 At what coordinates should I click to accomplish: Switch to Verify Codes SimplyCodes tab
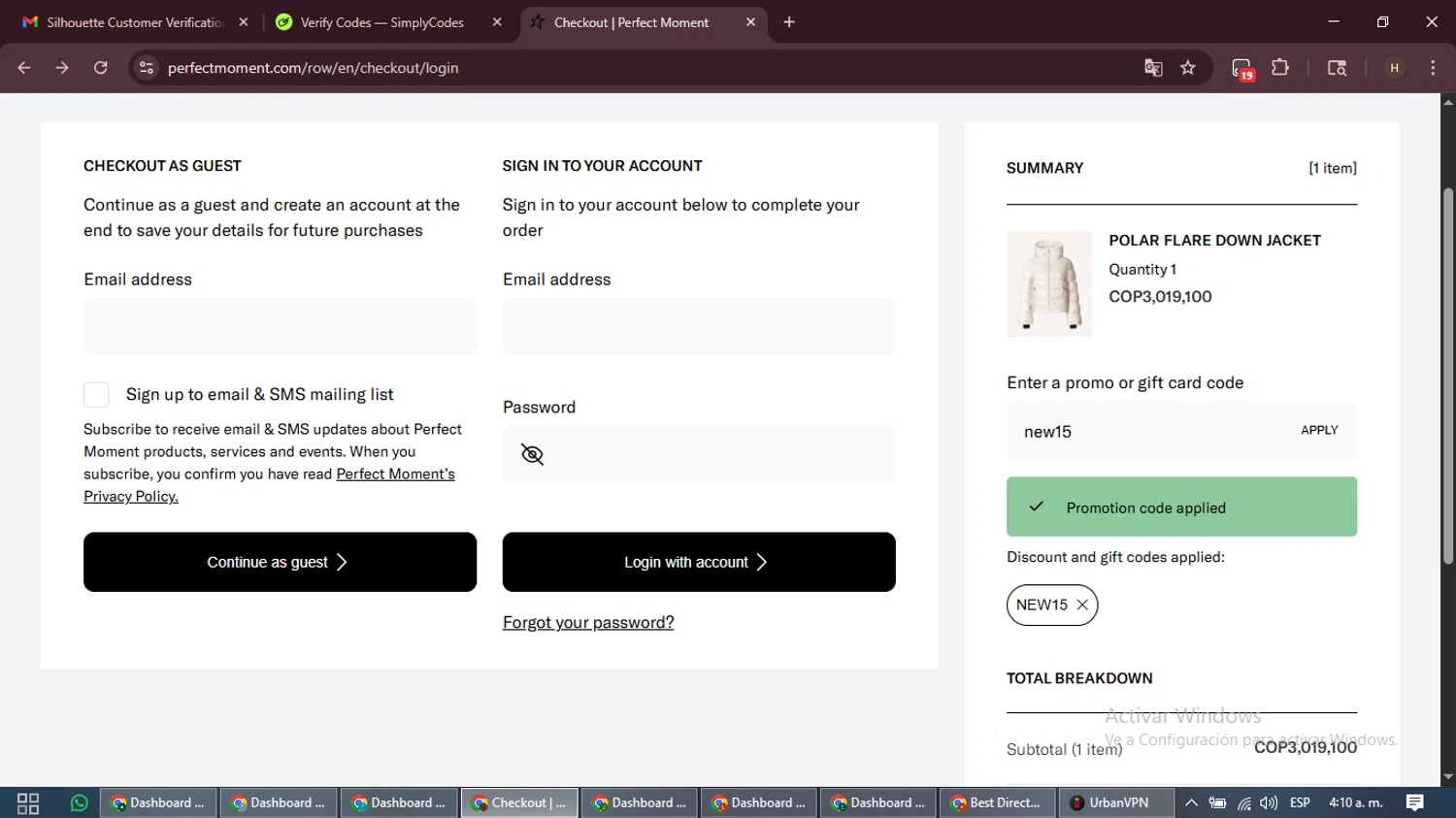coord(388,22)
